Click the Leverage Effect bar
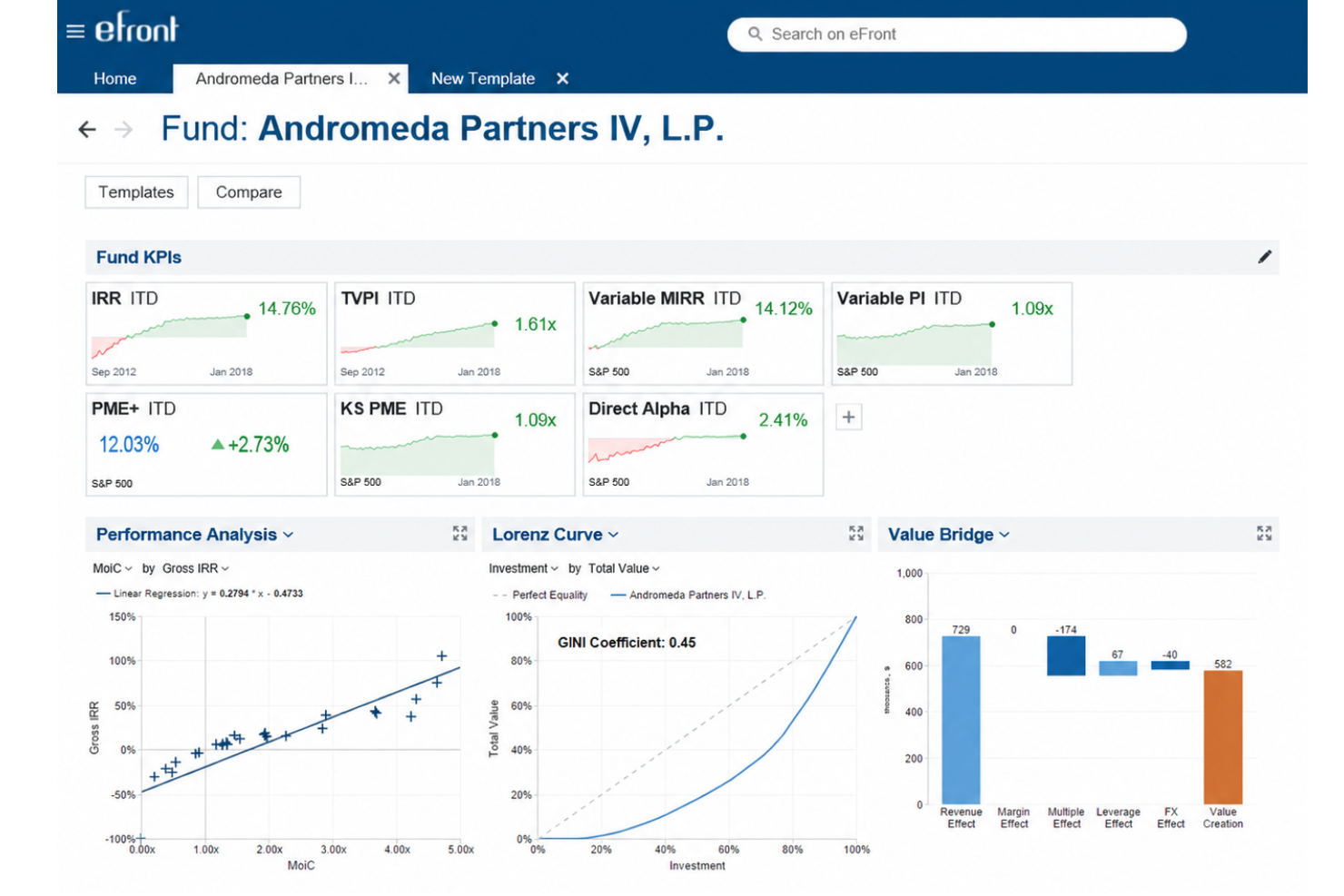Image resolution: width=1344 pixels, height=896 pixels. pos(1118,668)
